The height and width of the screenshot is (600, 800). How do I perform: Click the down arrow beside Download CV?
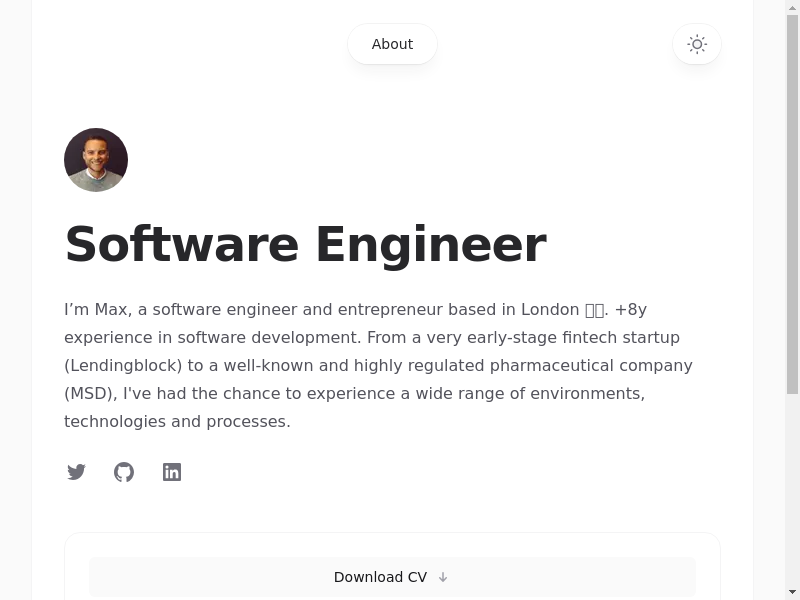coord(443,577)
